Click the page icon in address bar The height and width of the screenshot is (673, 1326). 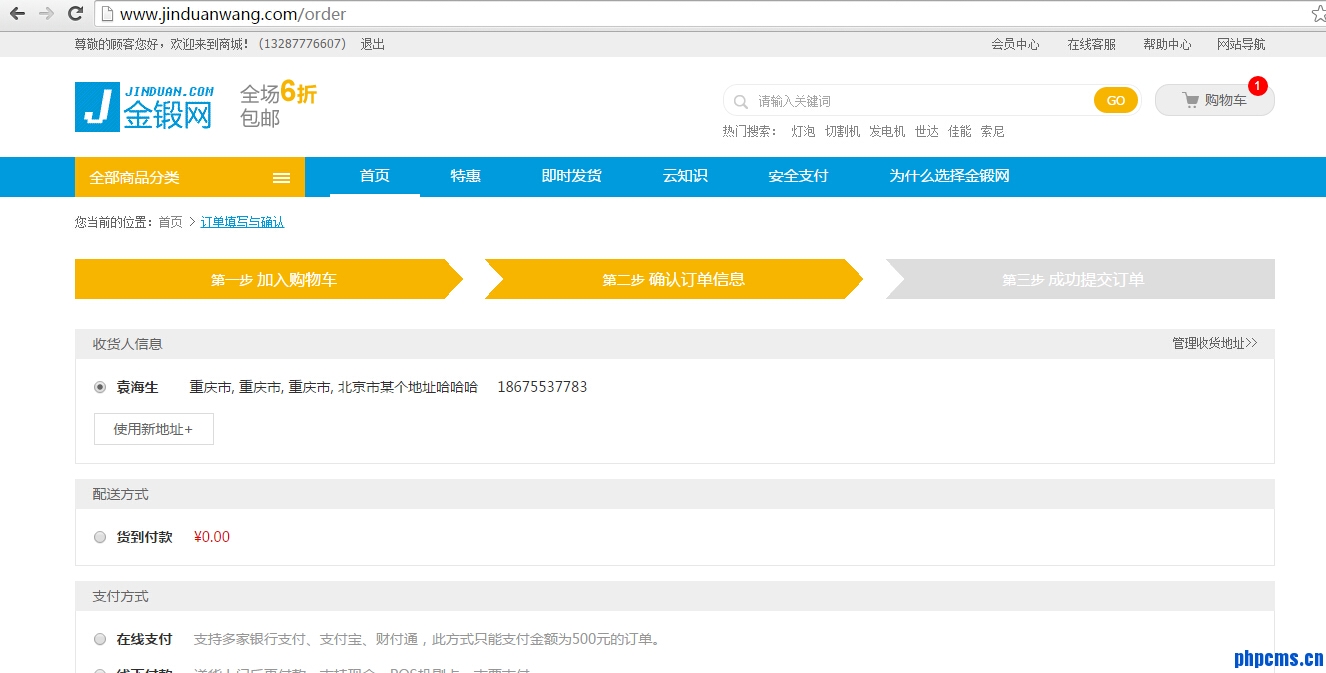107,14
